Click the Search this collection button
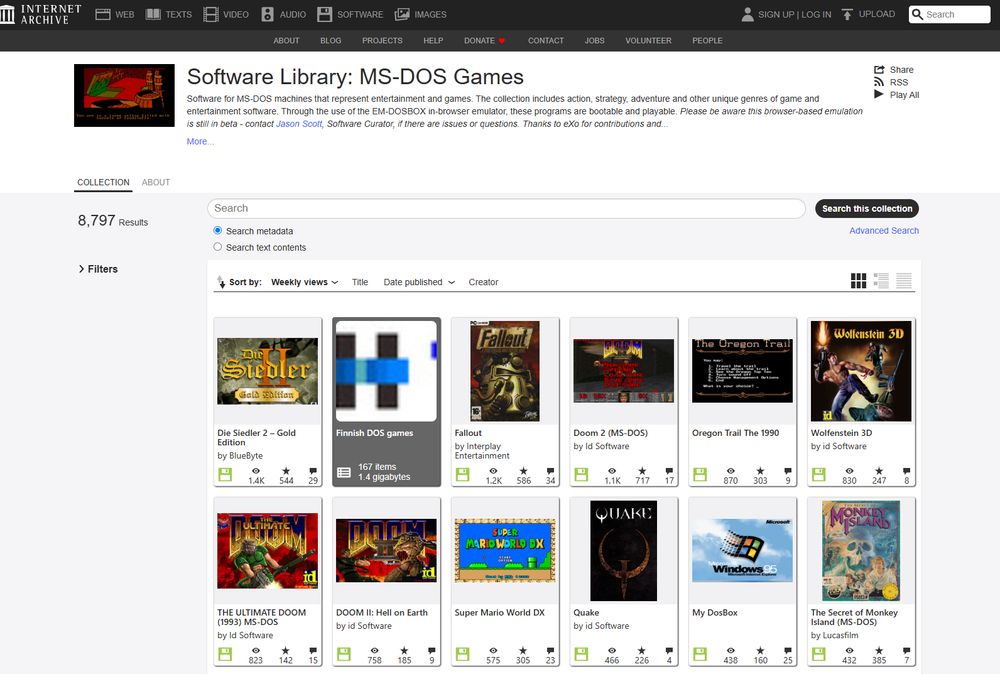Viewport: 1000px width, 674px height. coord(867,209)
